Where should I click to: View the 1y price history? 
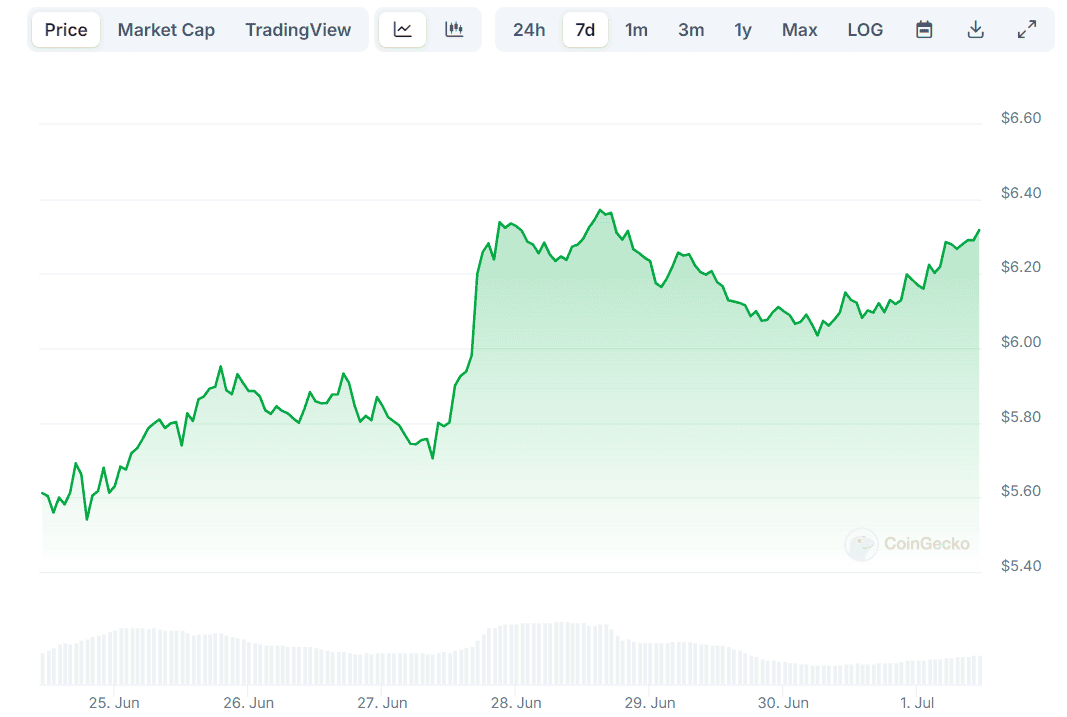pos(742,29)
